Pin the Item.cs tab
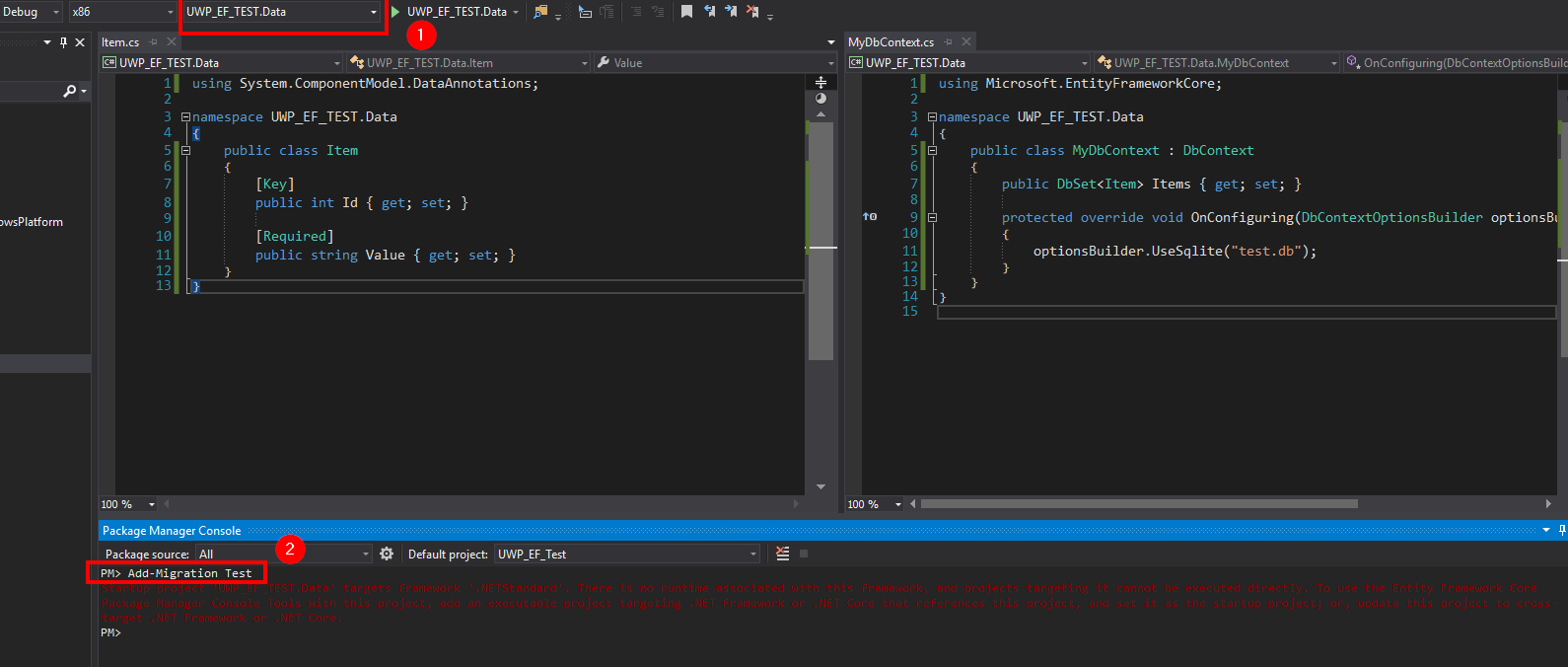Viewport: 1568px width, 667px height. pos(155,41)
